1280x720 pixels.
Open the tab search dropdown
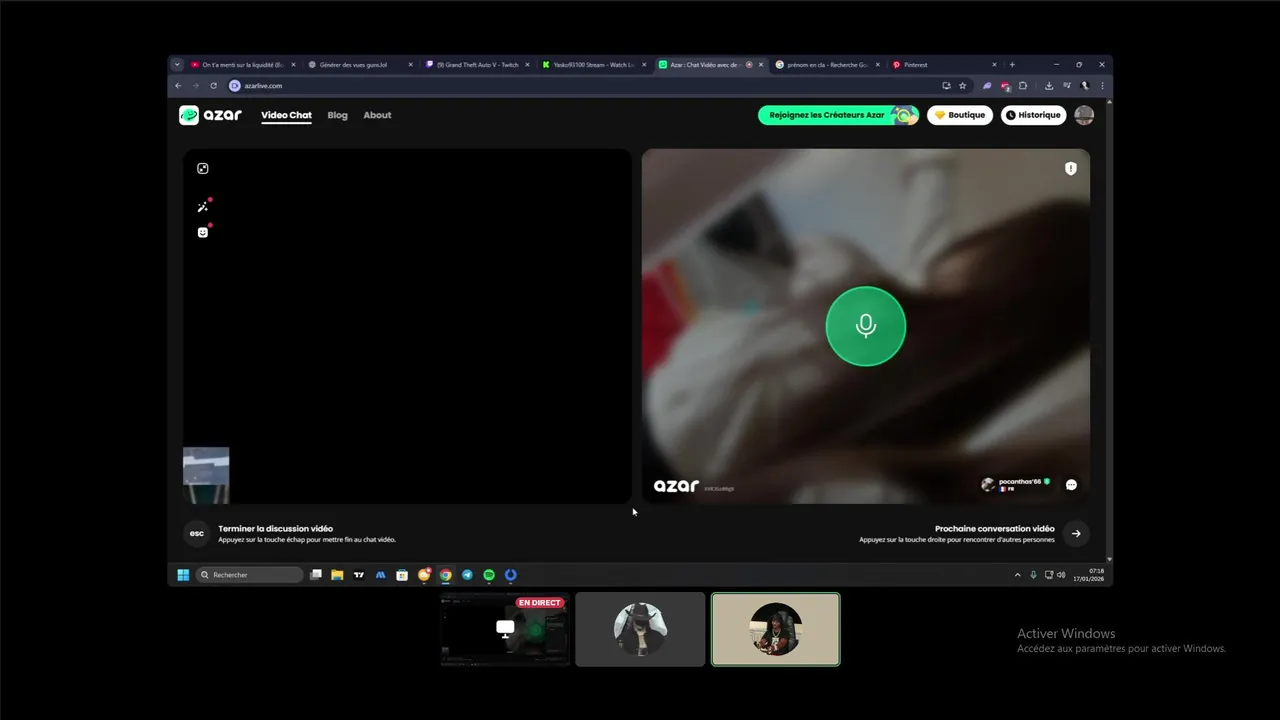point(177,65)
